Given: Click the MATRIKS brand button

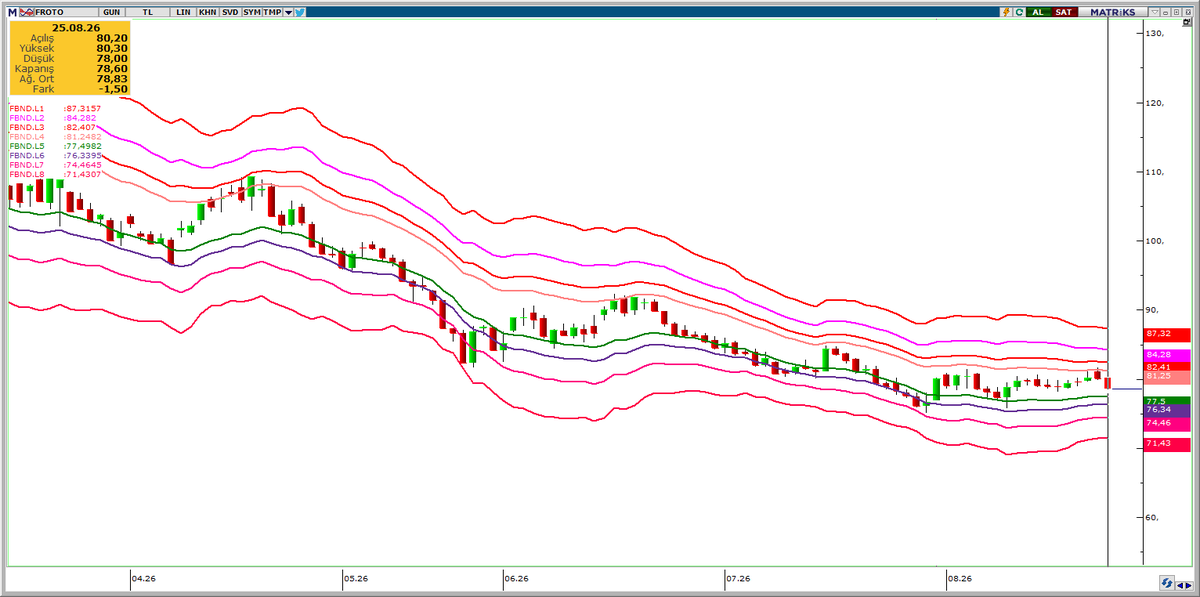Looking at the screenshot, I should 1113,12.
